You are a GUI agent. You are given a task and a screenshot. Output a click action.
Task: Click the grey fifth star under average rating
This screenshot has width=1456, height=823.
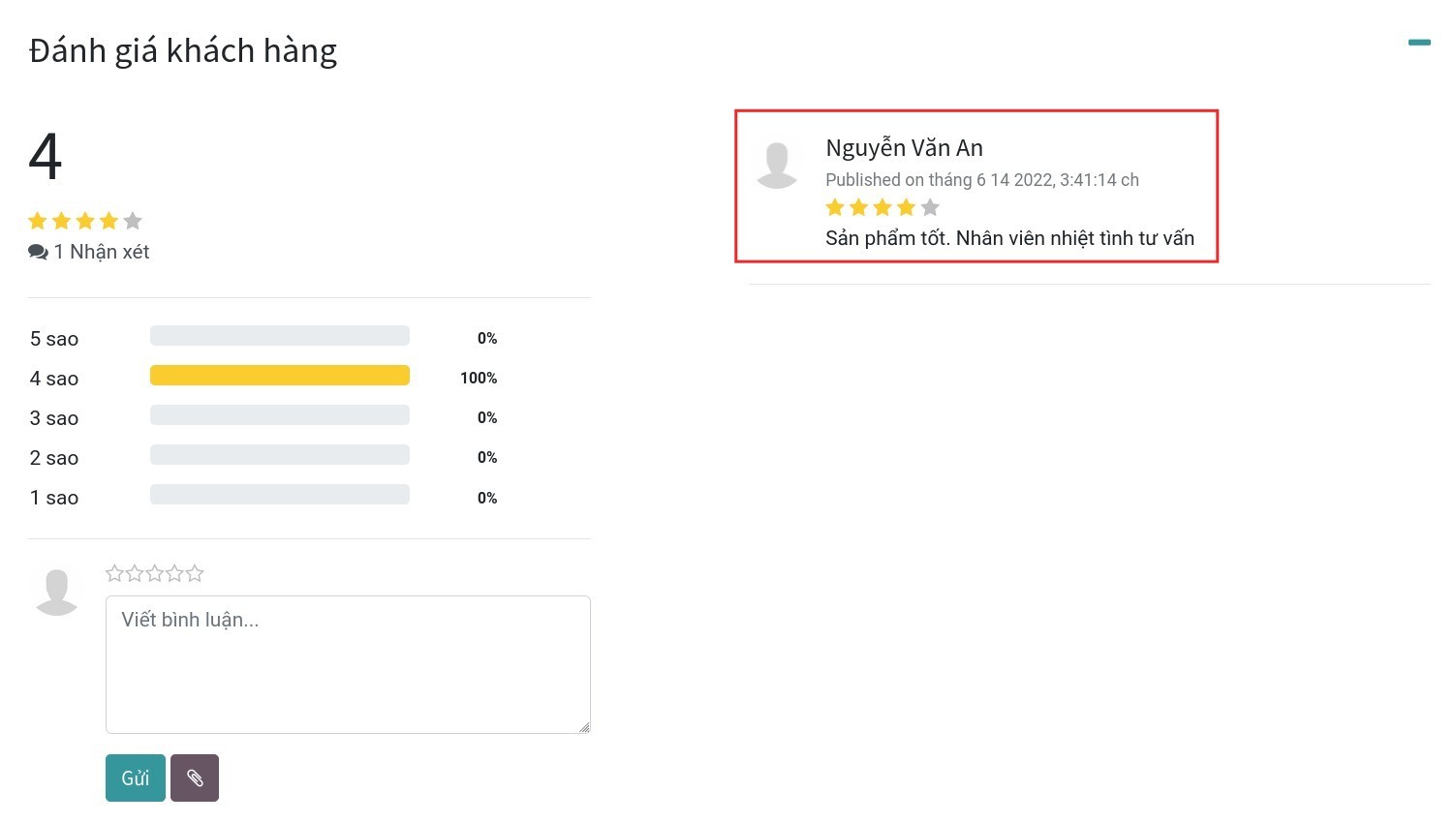[133, 221]
